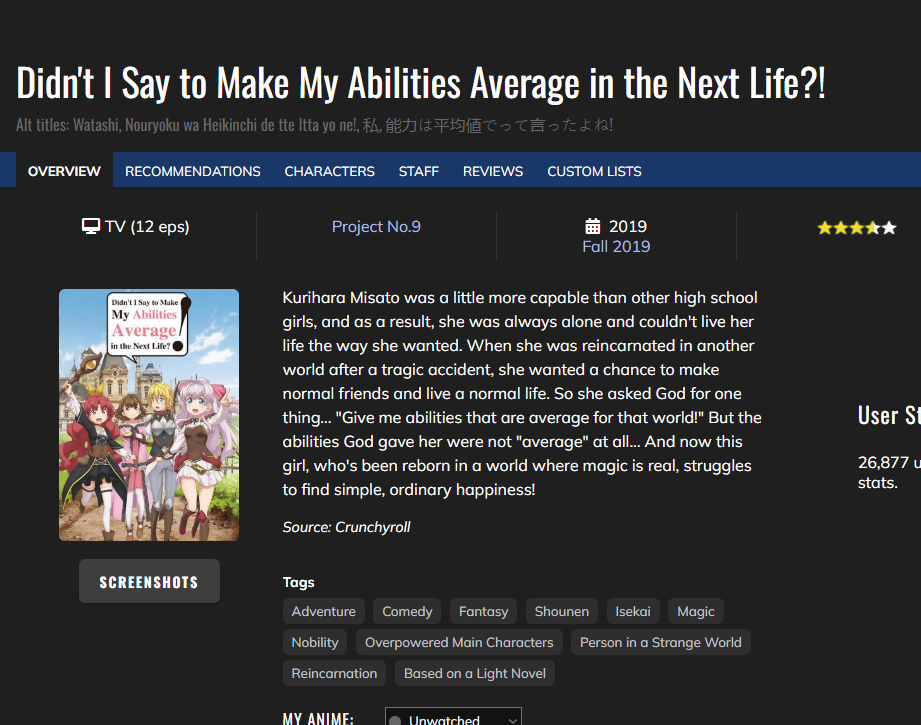Select the Overview tab

64,171
